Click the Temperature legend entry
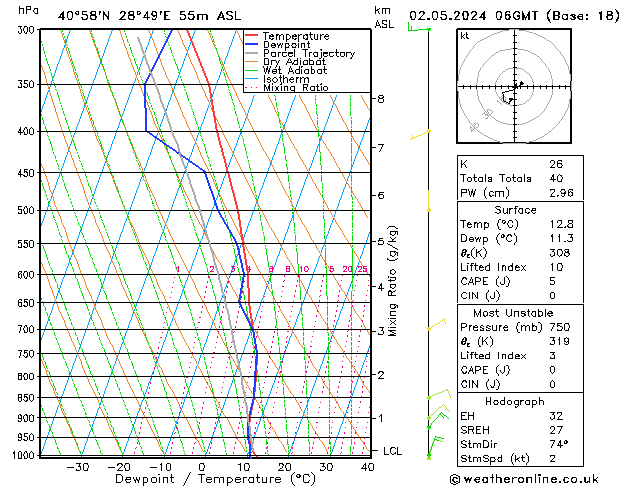The width and height of the screenshot is (629, 486). click(x=296, y=36)
